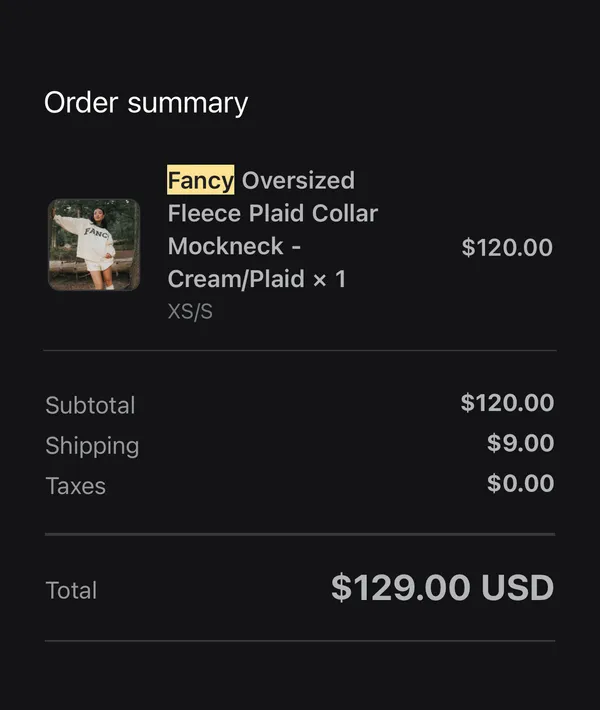Click the word Oversized in product name
Viewport: 600px width, 710px height.
(x=298, y=180)
